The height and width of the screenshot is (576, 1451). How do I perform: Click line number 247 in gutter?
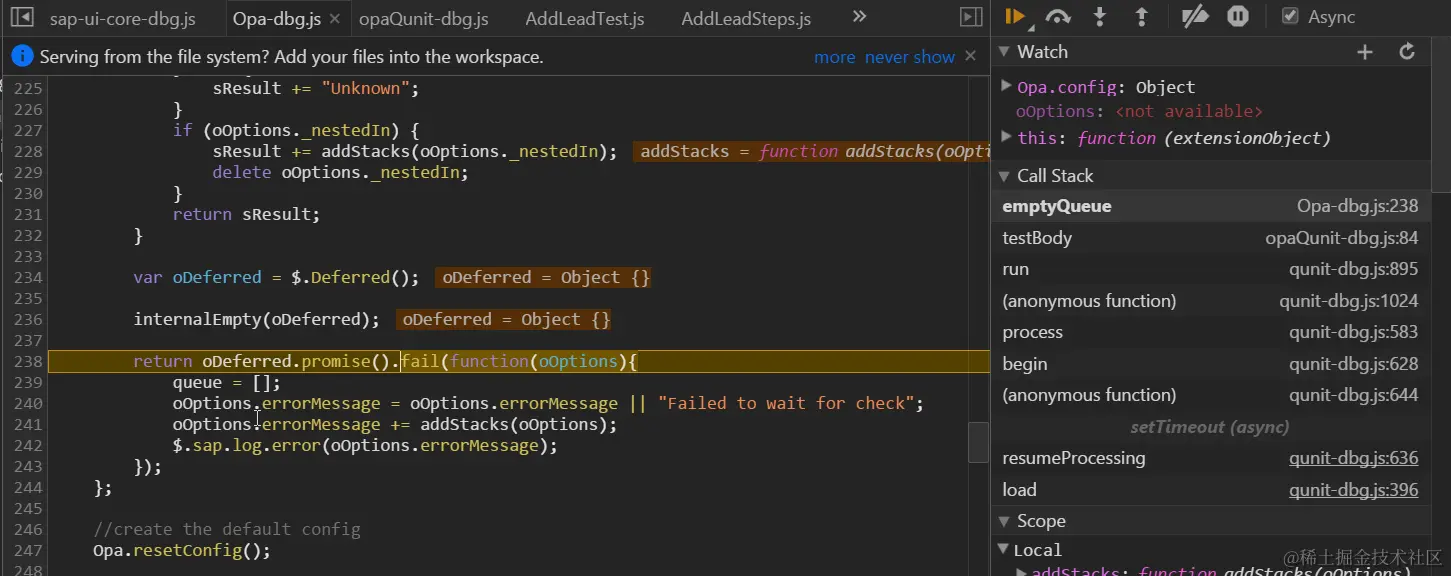(x=27, y=550)
